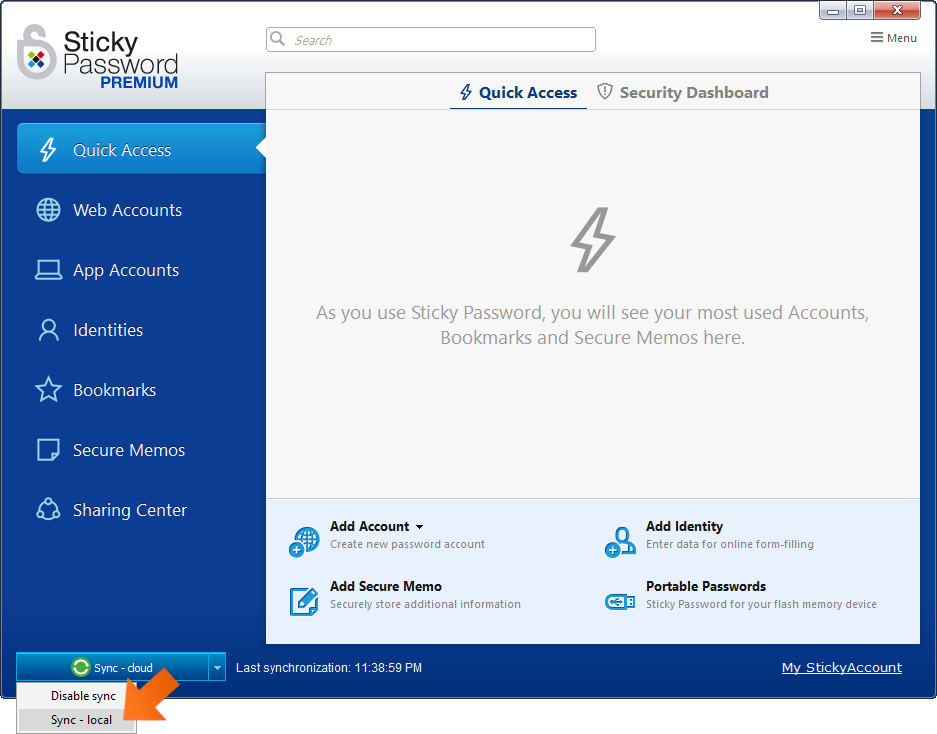The height and width of the screenshot is (734, 937).
Task: Click the Portable Passwords label
Action: coord(706,586)
